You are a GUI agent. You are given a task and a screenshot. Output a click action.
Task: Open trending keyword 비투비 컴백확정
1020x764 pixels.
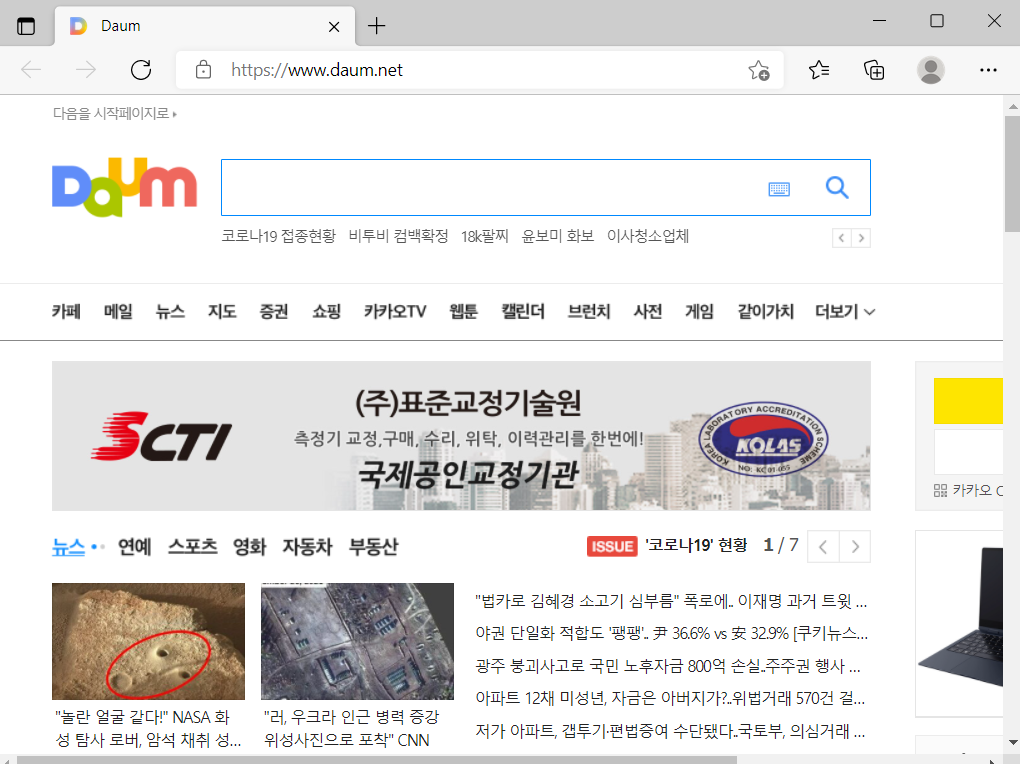coord(398,236)
